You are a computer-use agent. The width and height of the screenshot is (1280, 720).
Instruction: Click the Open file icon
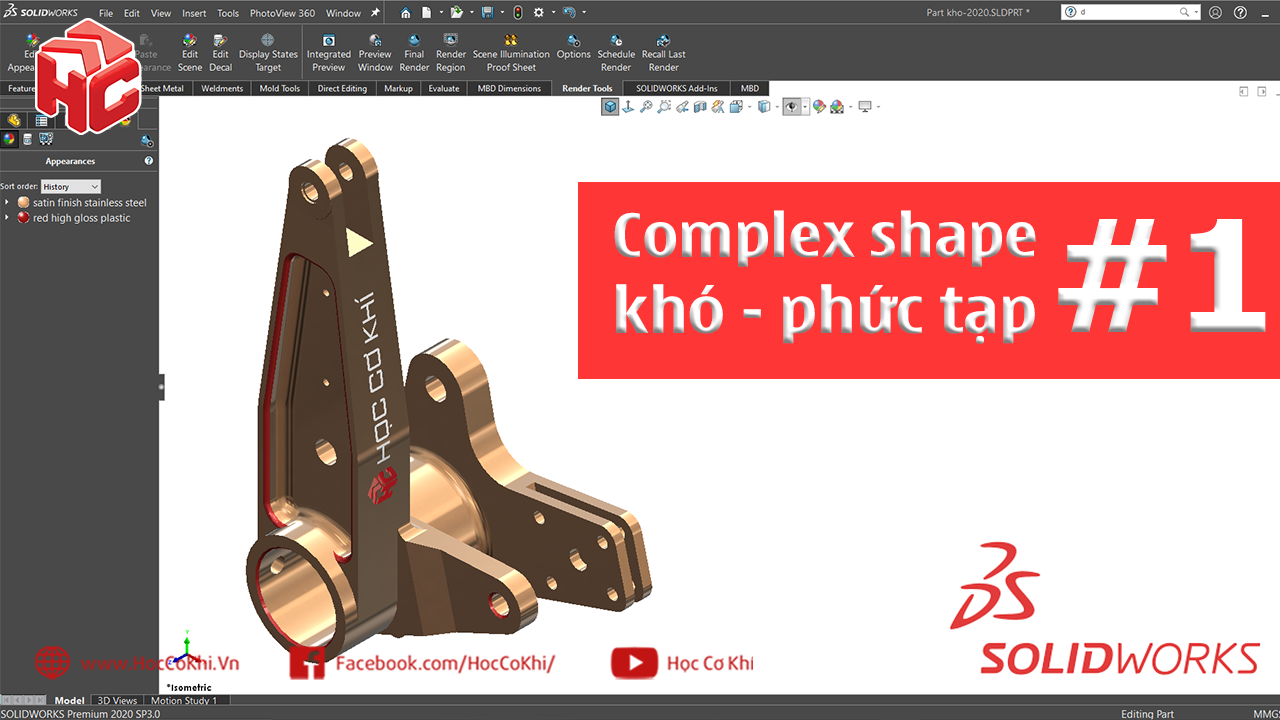click(x=456, y=13)
